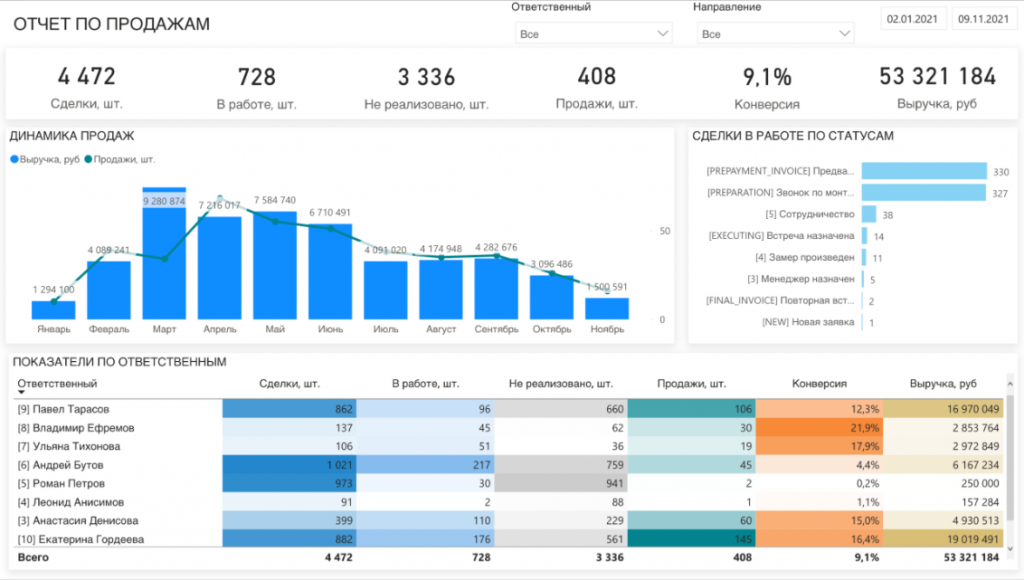The height and width of the screenshot is (580, 1024).
Task: Click the sort arrow under Ответственный header
Action: pos(21,393)
